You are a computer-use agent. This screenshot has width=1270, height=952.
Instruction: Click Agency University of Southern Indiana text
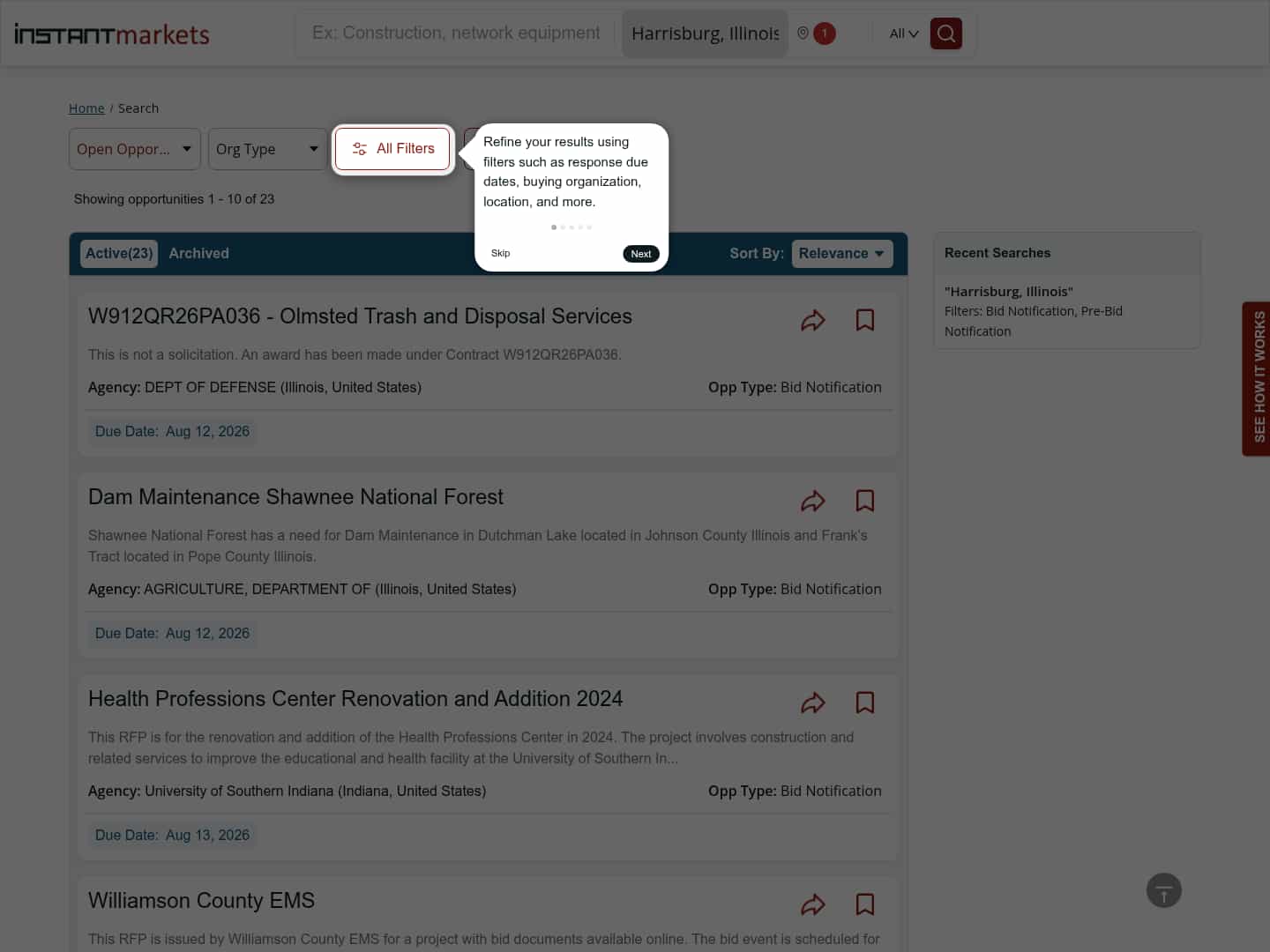[287, 792]
